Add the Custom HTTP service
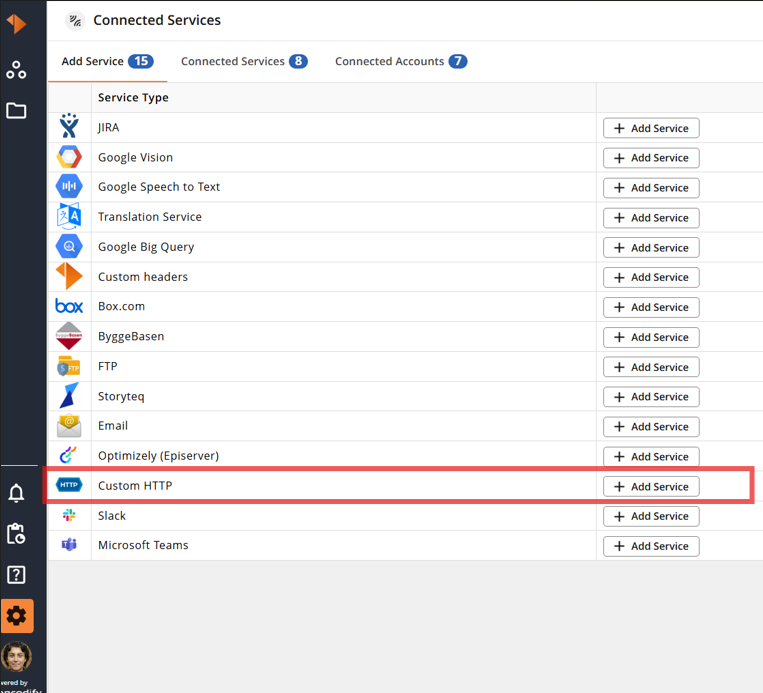The image size is (763, 693). pyautogui.click(x=651, y=486)
